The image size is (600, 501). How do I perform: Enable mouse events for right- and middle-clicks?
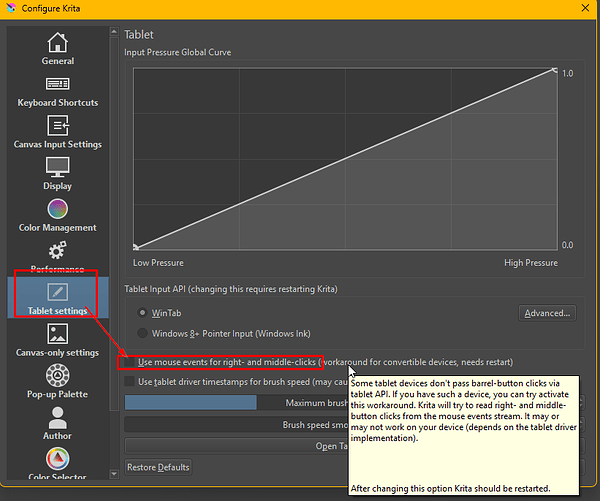(130, 362)
